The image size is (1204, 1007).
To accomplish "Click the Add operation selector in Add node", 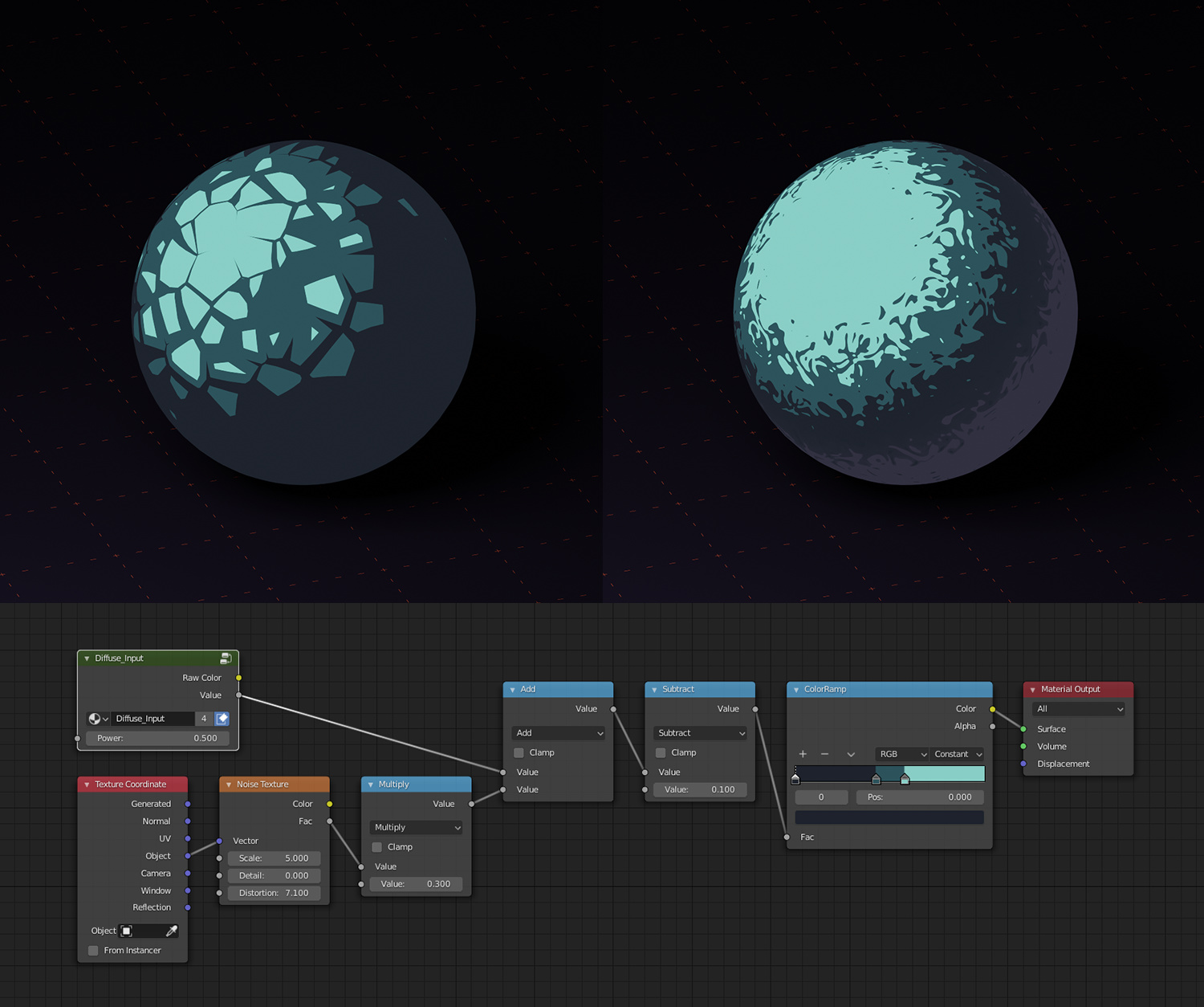I will tap(558, 733).
